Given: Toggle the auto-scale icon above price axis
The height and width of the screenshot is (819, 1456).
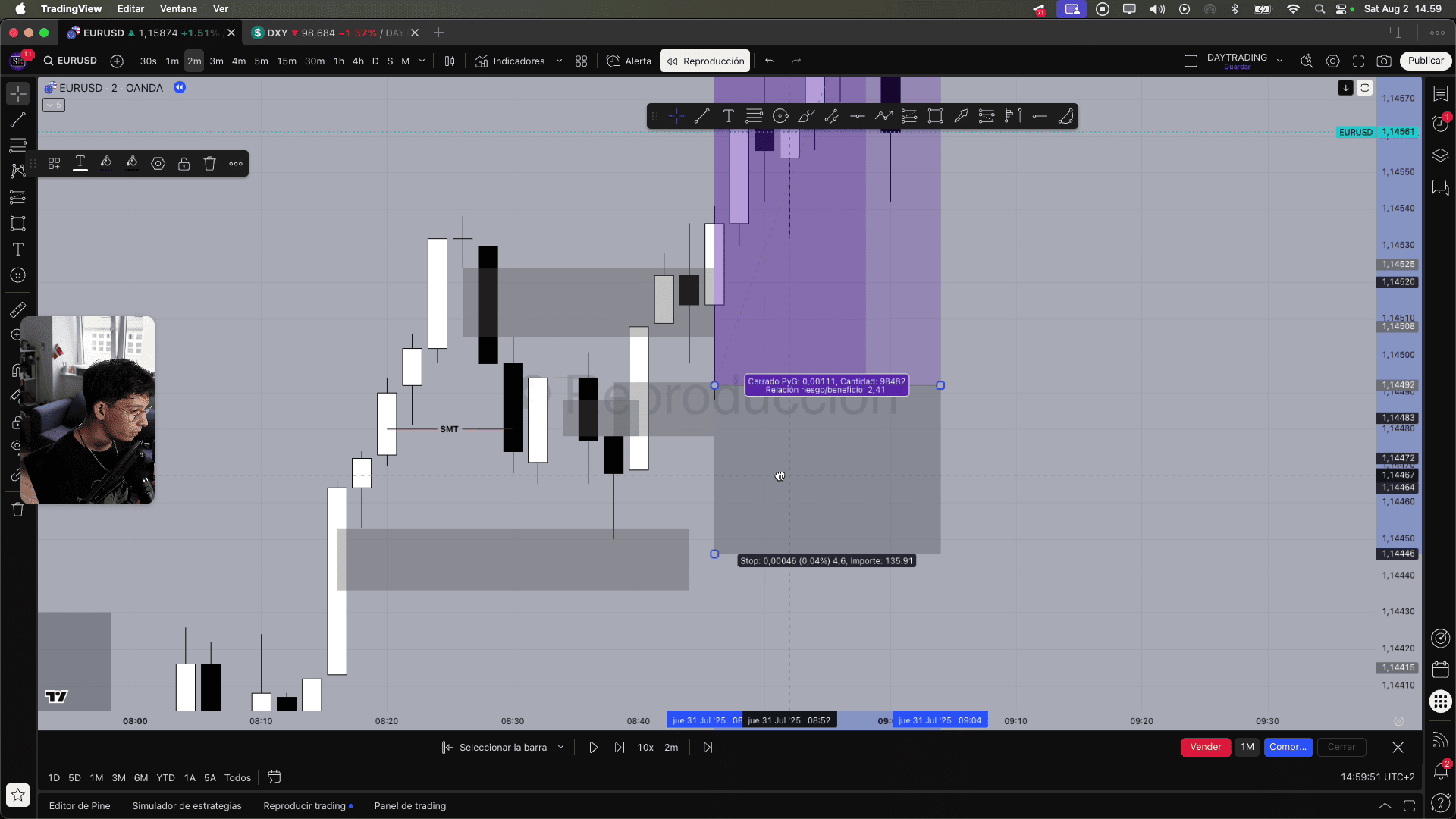Looking at the screenshot, I should tap(1364, 88).
